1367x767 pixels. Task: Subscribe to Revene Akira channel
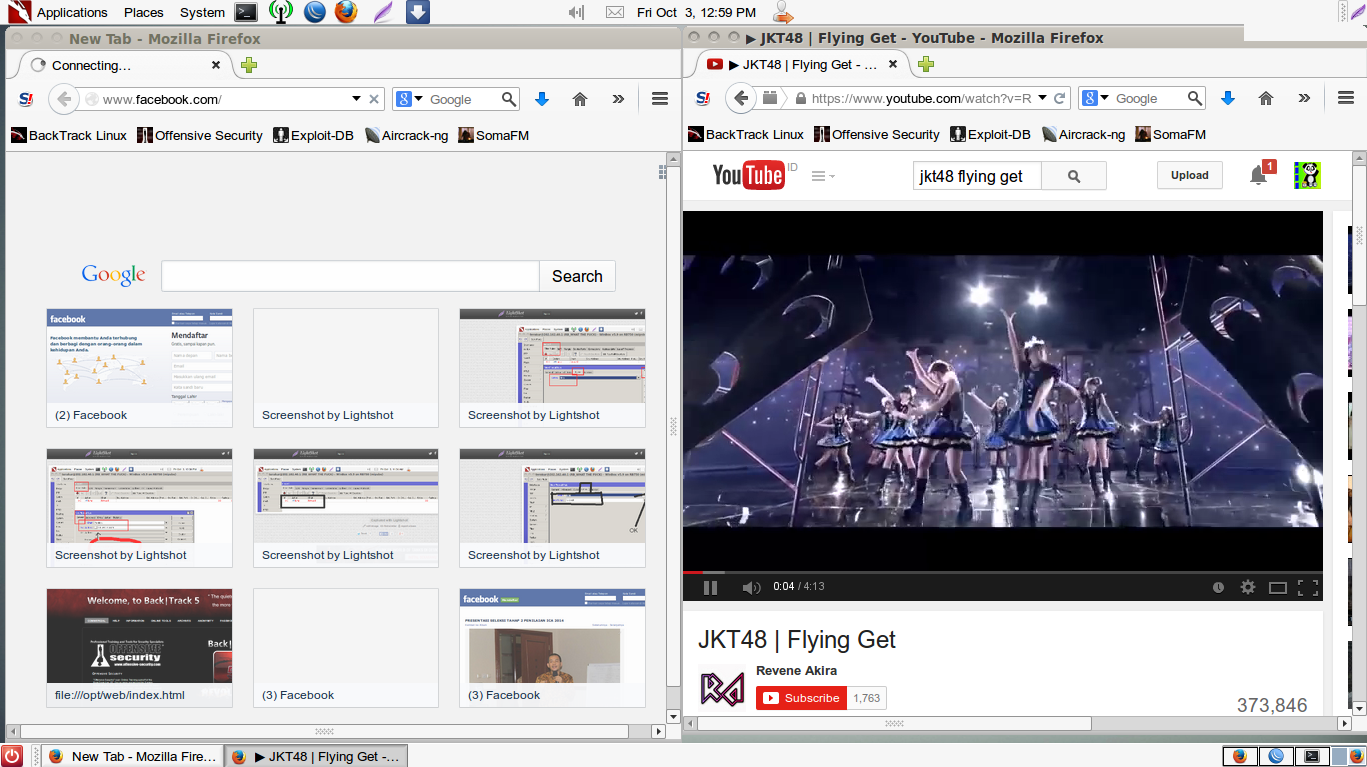point(801,698)
